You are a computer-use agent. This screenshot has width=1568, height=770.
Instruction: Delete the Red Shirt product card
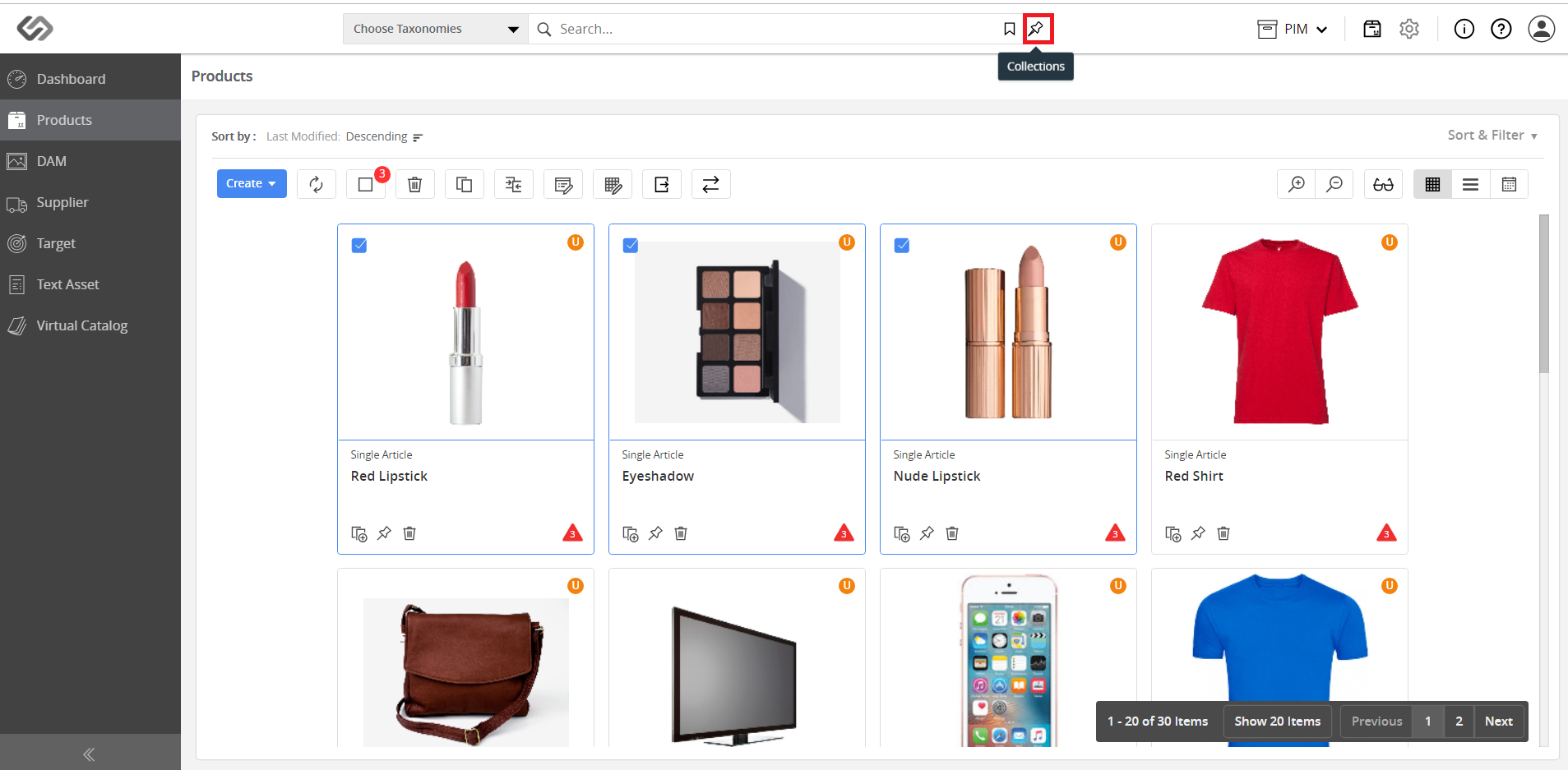1223,533
